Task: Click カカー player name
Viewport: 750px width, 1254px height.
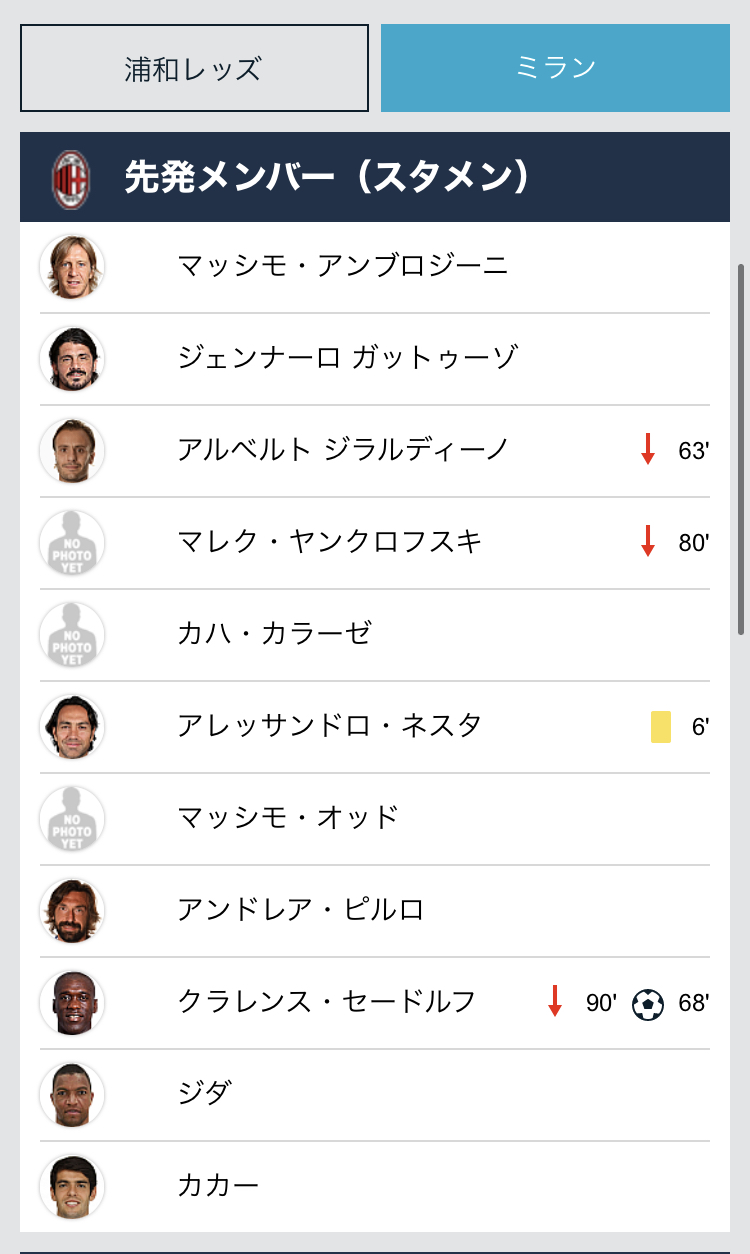Action: [218, 1186]
